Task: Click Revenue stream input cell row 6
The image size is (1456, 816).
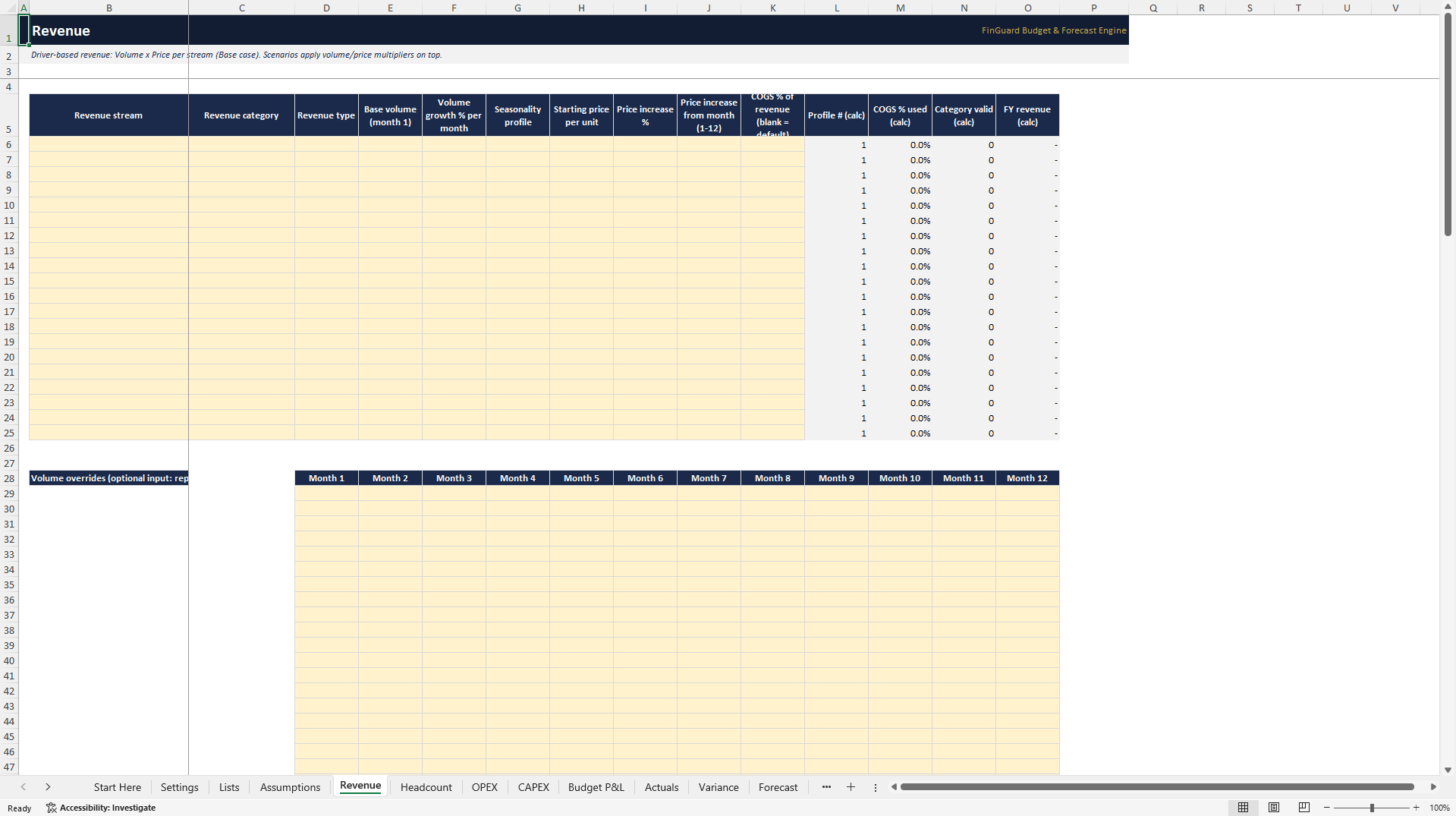Action: (x=108, y=144)
